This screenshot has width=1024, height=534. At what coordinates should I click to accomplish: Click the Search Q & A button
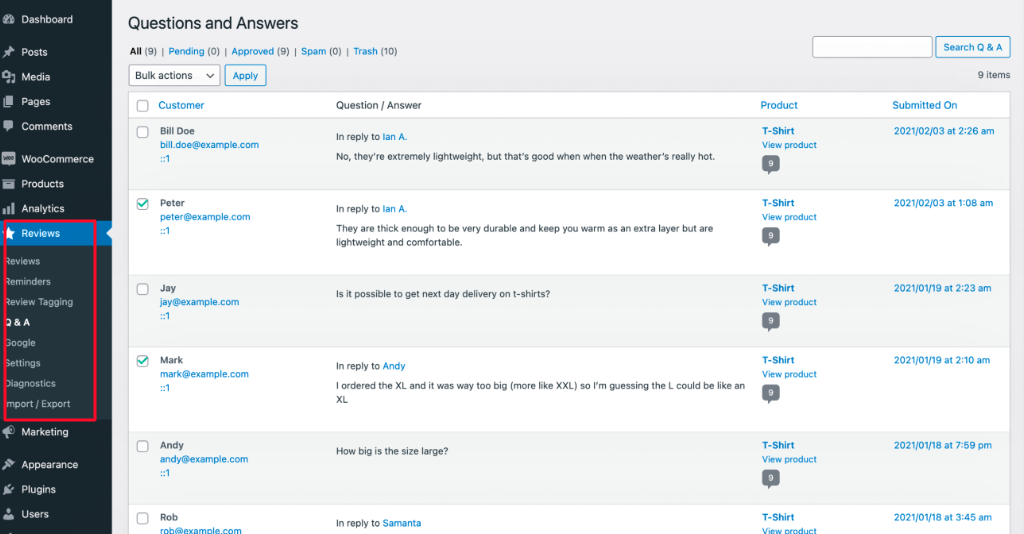click(x=972, y=47)
